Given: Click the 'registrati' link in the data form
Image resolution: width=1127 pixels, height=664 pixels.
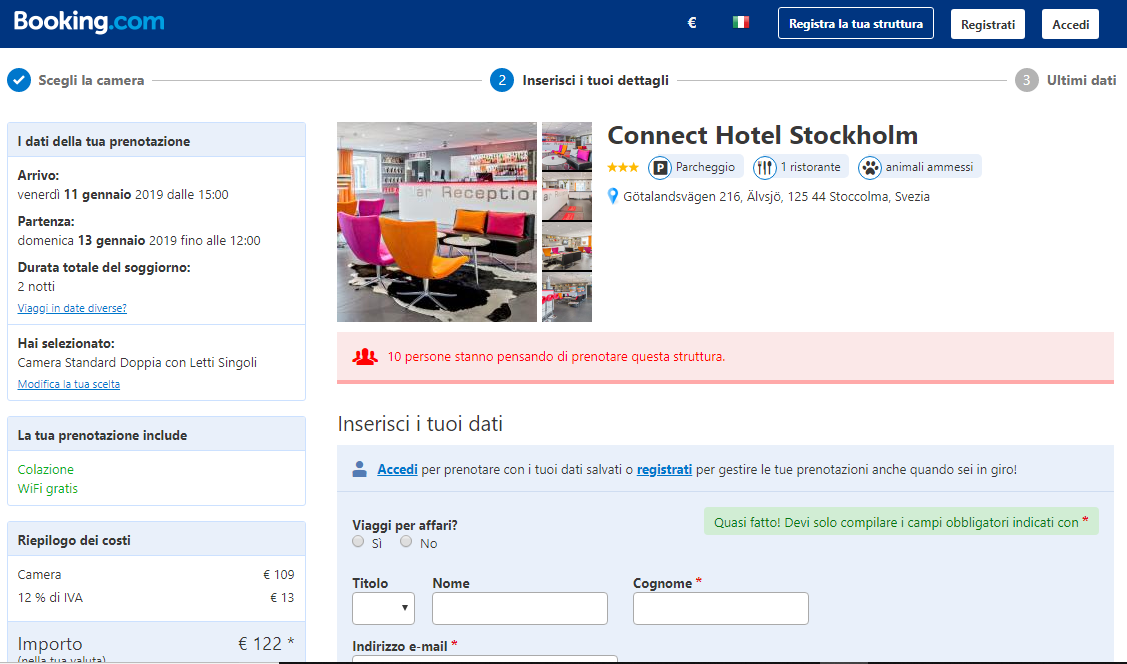Looking at the screenshot, I should click(x=664, y=469).
